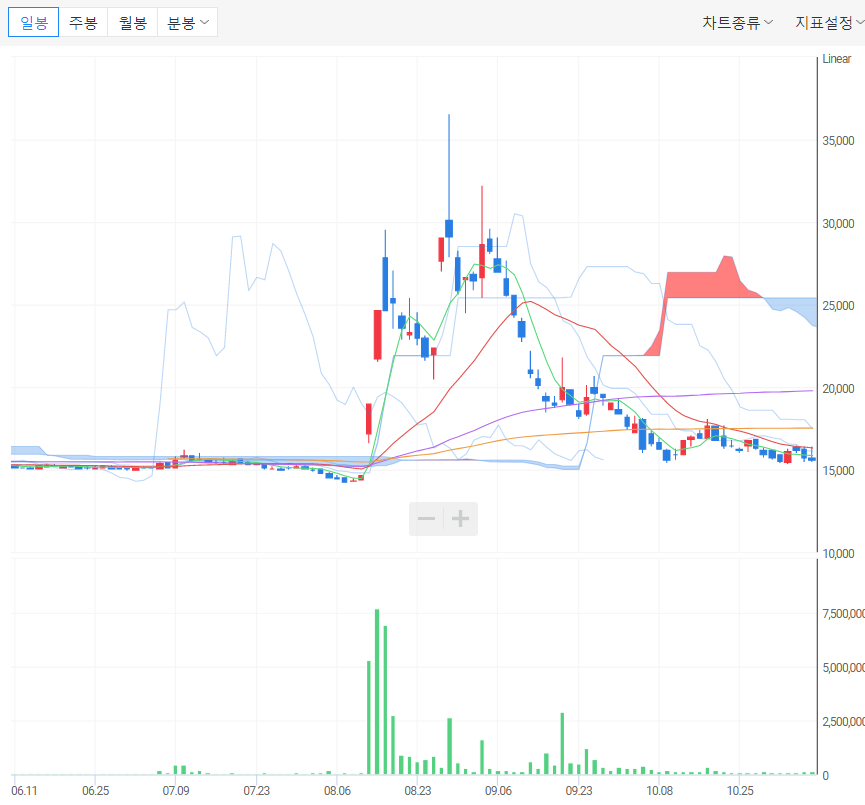Image resolution: width=865 pixels, height=805 pixels.
Task: Click the 09.23 date axis label
Action: [x=579, y=791]
